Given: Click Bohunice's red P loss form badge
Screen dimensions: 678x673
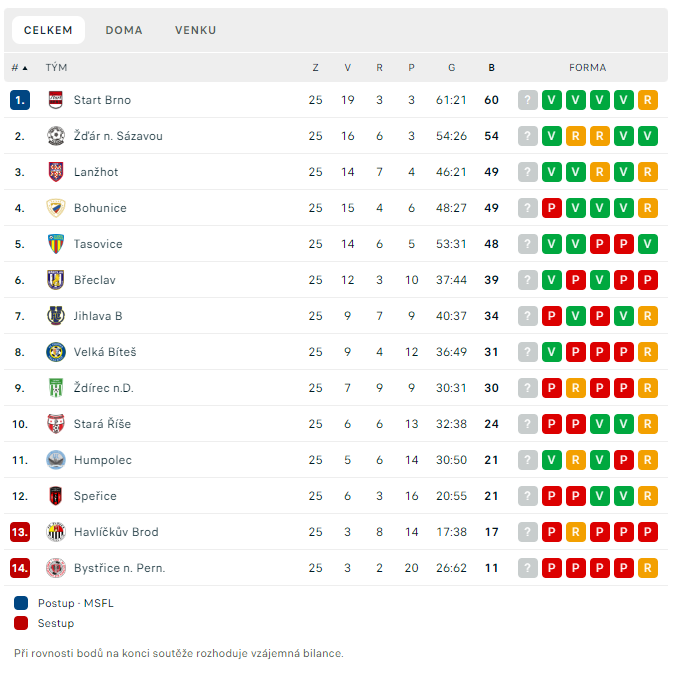Looking at the screenshot, I should 552,208.
